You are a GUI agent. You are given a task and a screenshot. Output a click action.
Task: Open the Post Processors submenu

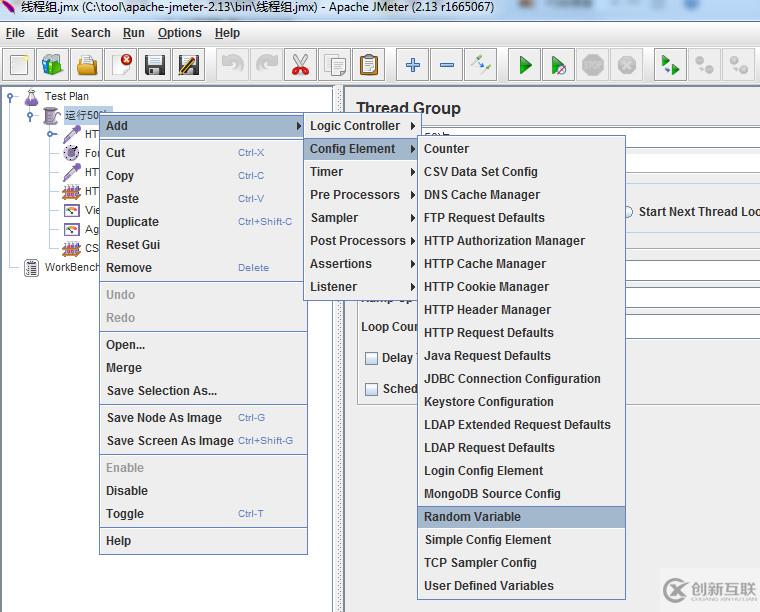pos(358,241)
